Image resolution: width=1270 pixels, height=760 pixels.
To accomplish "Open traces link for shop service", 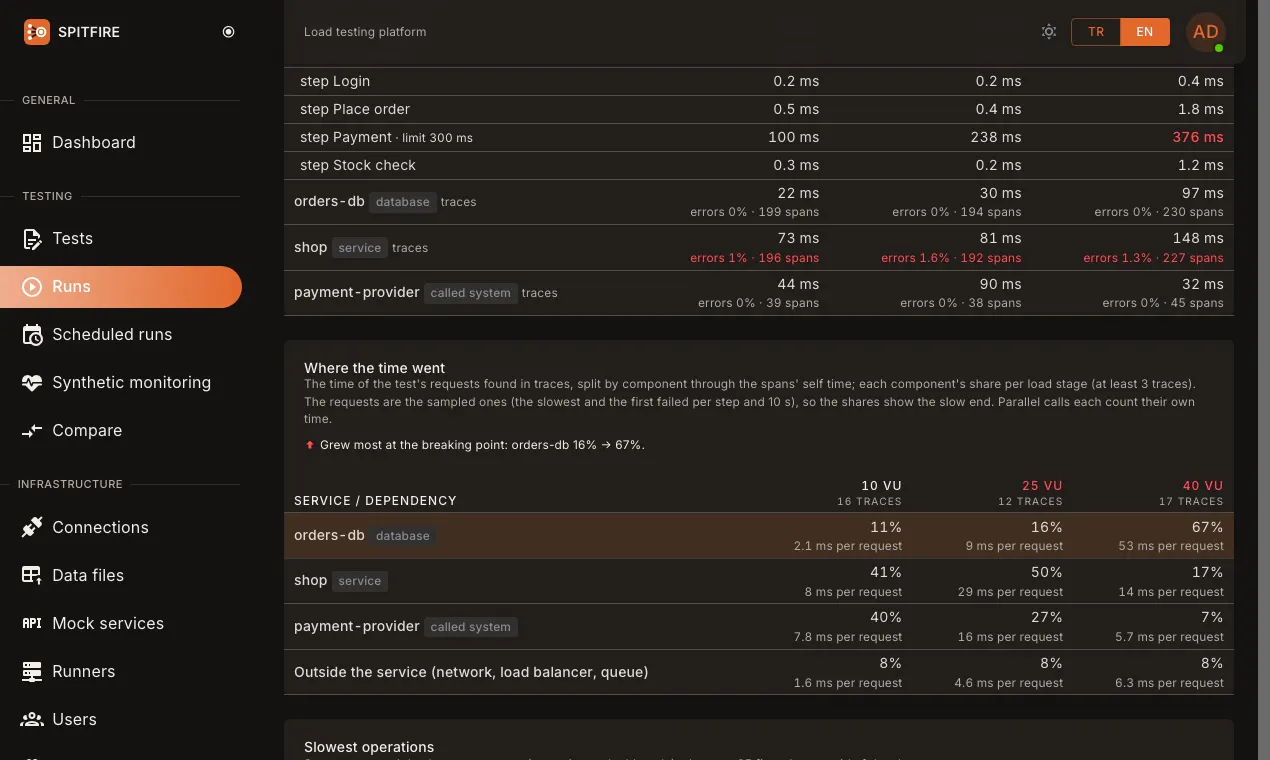I will (x=410, y=248).
